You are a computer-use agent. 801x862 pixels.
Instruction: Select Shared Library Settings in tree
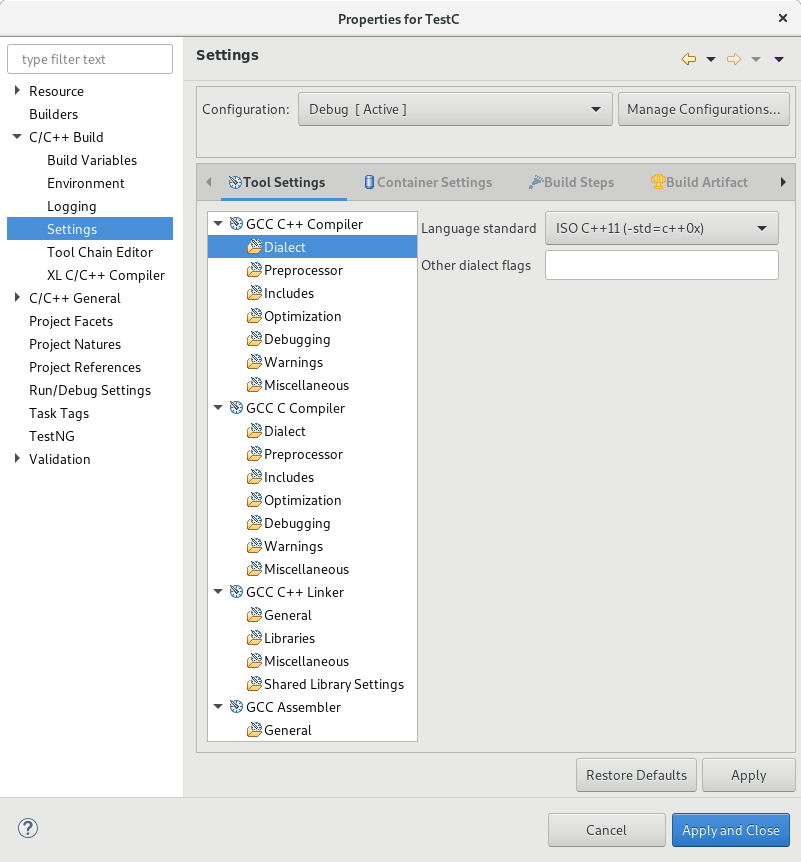point(333,684)
